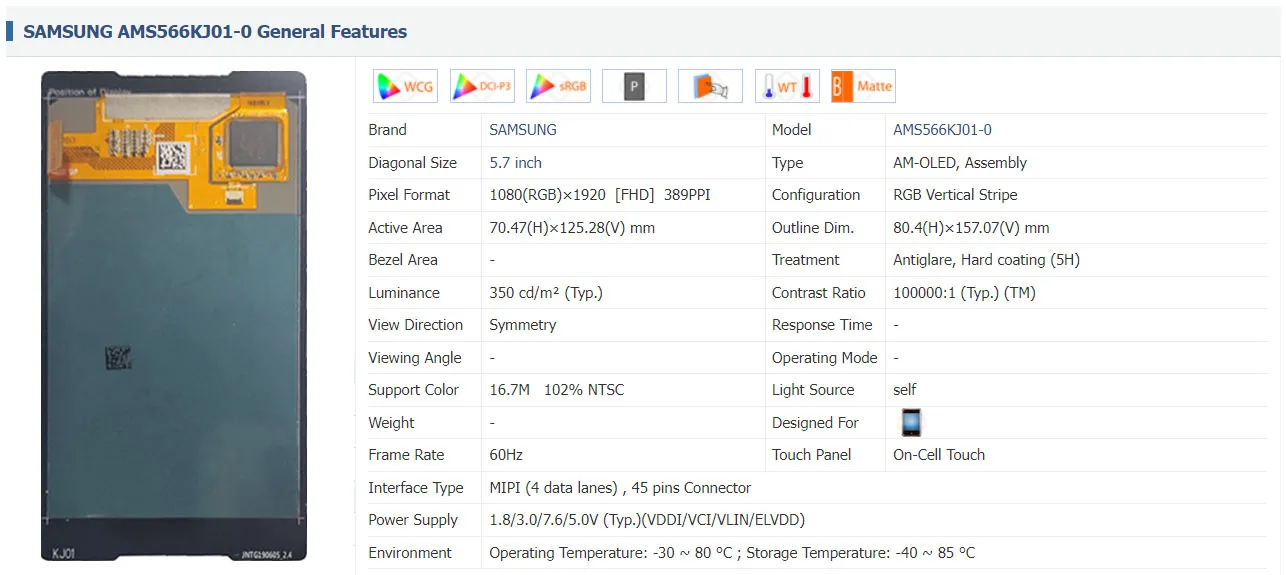Select the 60Hz frame rate value
The image size is (1286, 575).
tap(506, 455)
